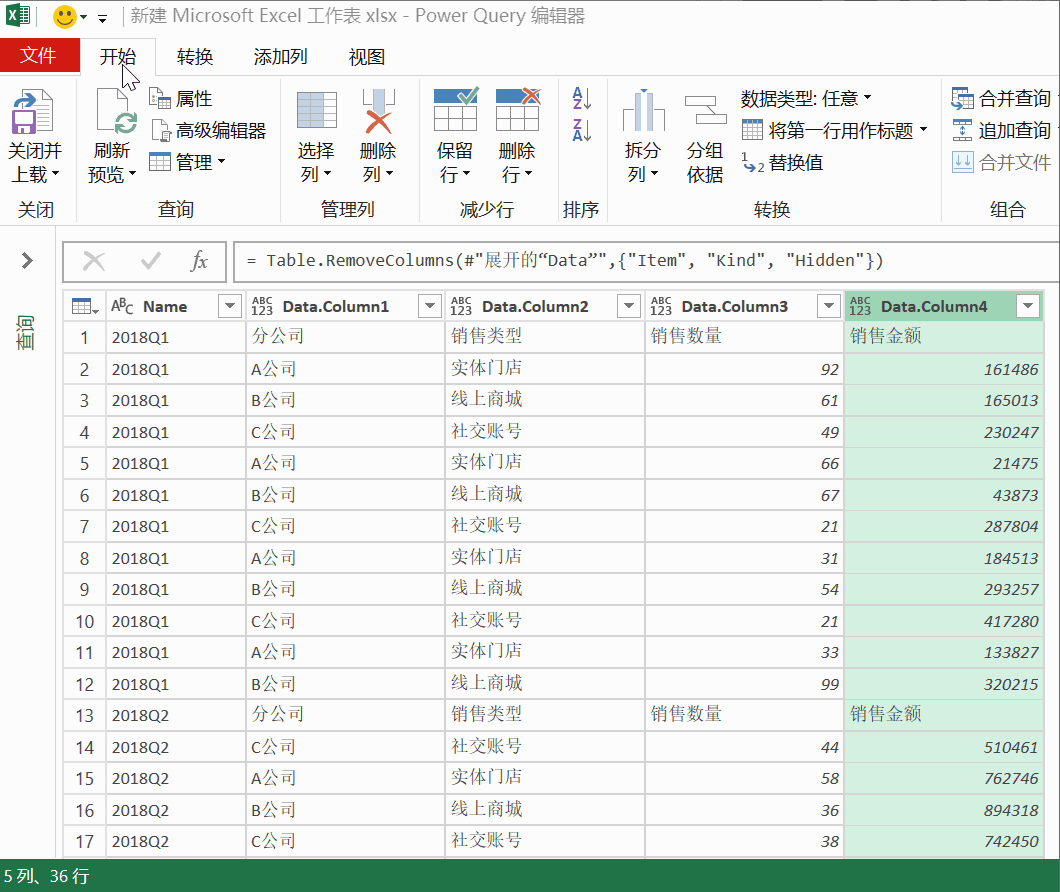This screenshot has width=1060, height=892.
Task: Select cell 99 in row 12
Action: coord(744,684)
